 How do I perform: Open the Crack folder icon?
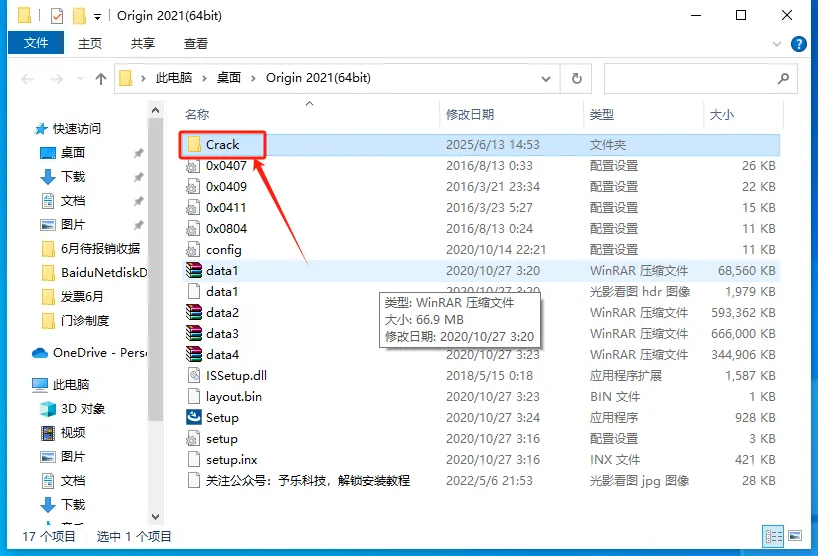point(194,144)
